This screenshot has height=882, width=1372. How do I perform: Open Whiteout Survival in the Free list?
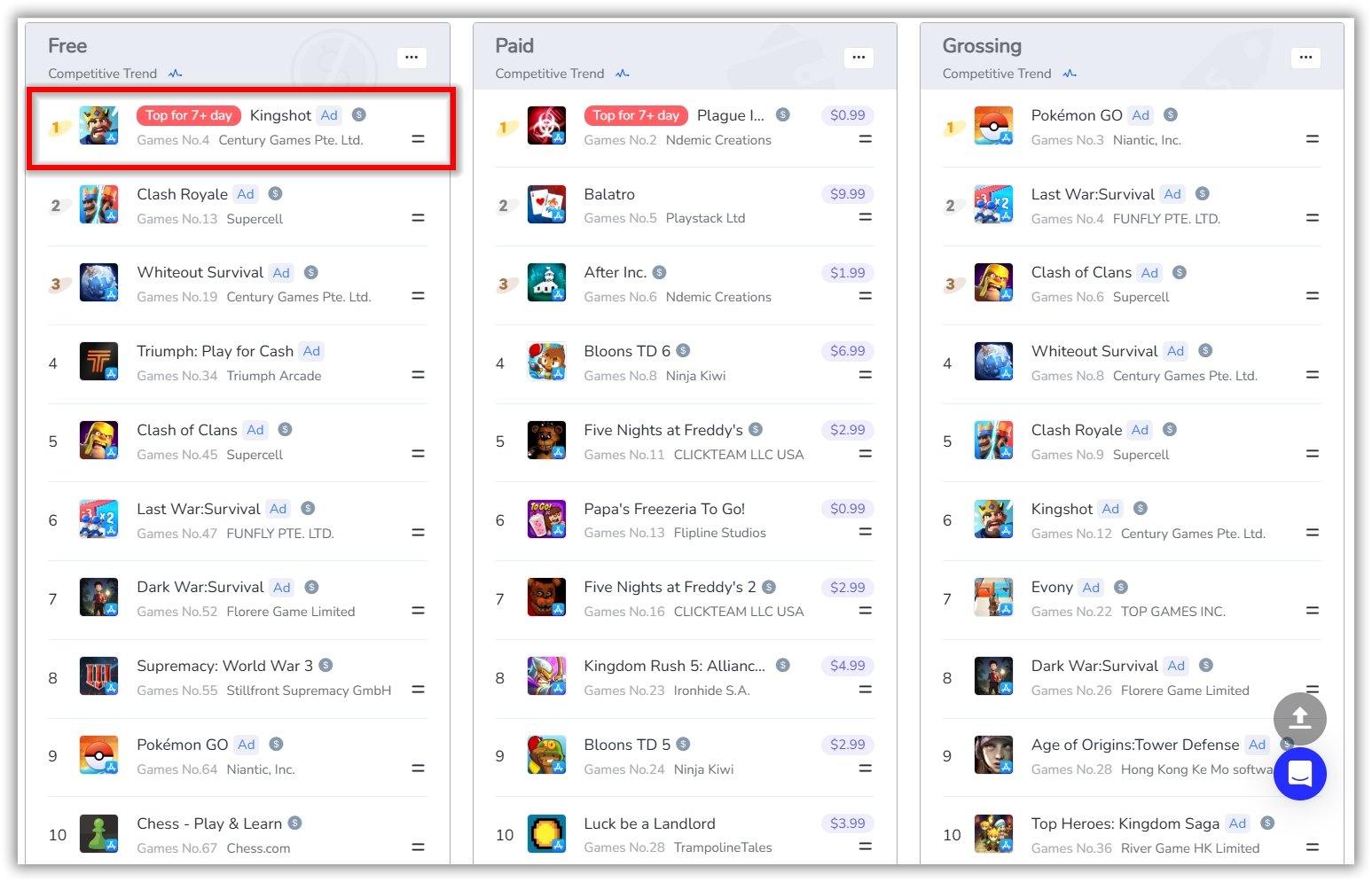coord(200,272)
